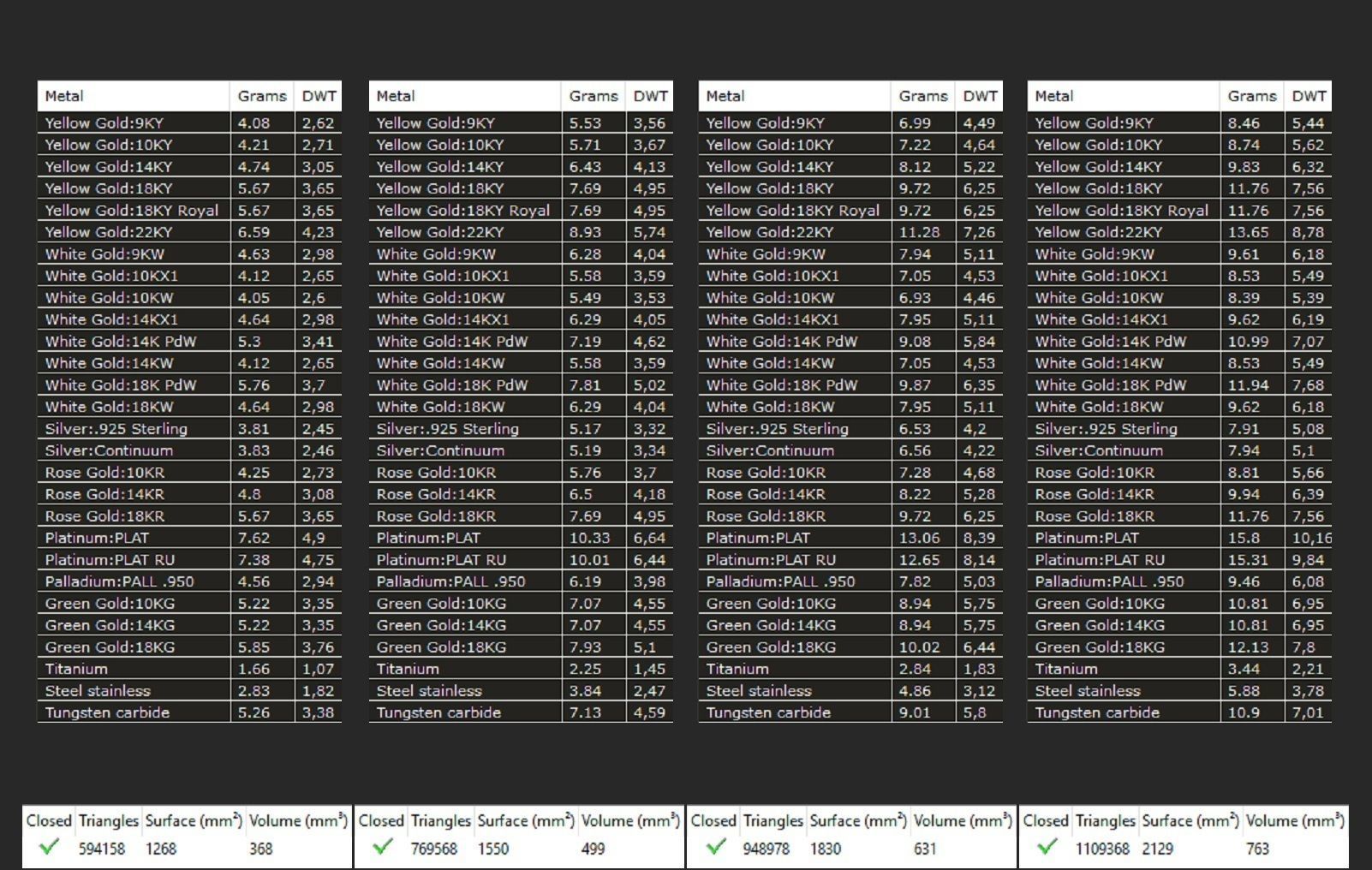This screenshot has height=870, width=1372.
Task: Click the 13.65 grams value for Yellow Gold:22KY
Action: pos(1248,232)
